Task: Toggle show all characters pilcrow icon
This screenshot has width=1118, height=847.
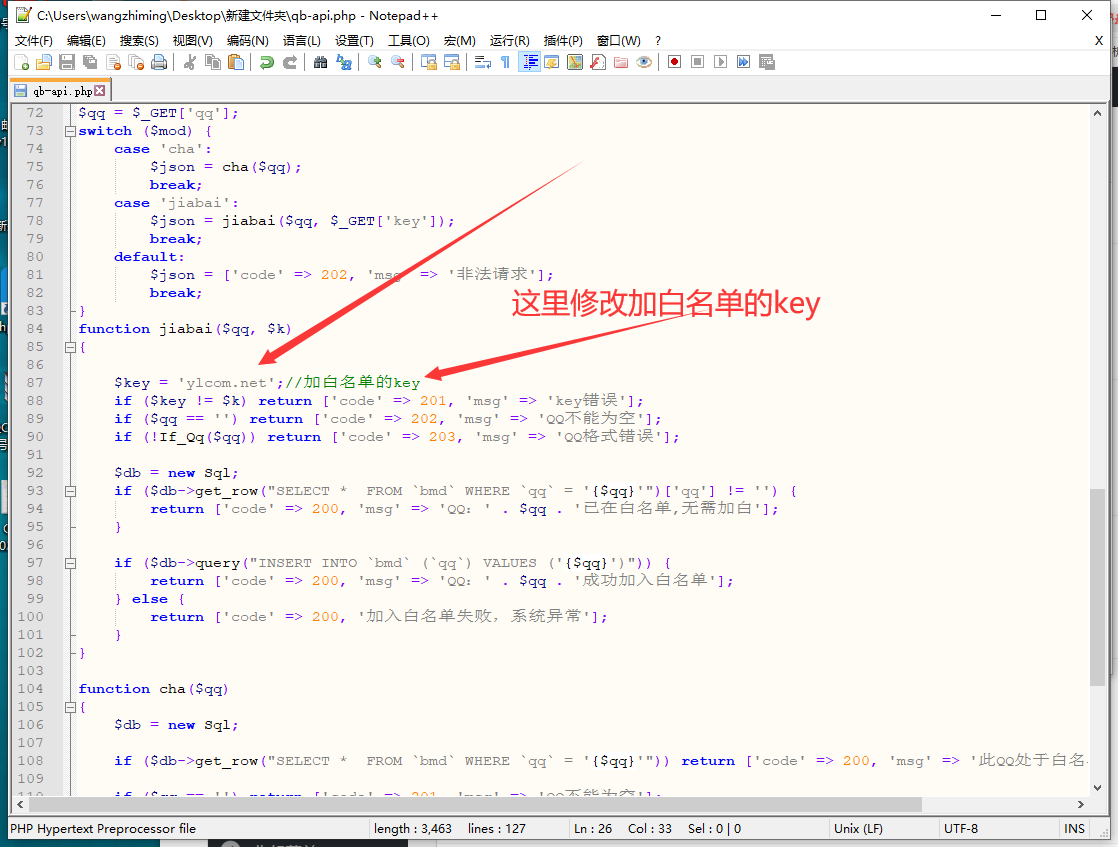Action: click(x=506, y=63)
